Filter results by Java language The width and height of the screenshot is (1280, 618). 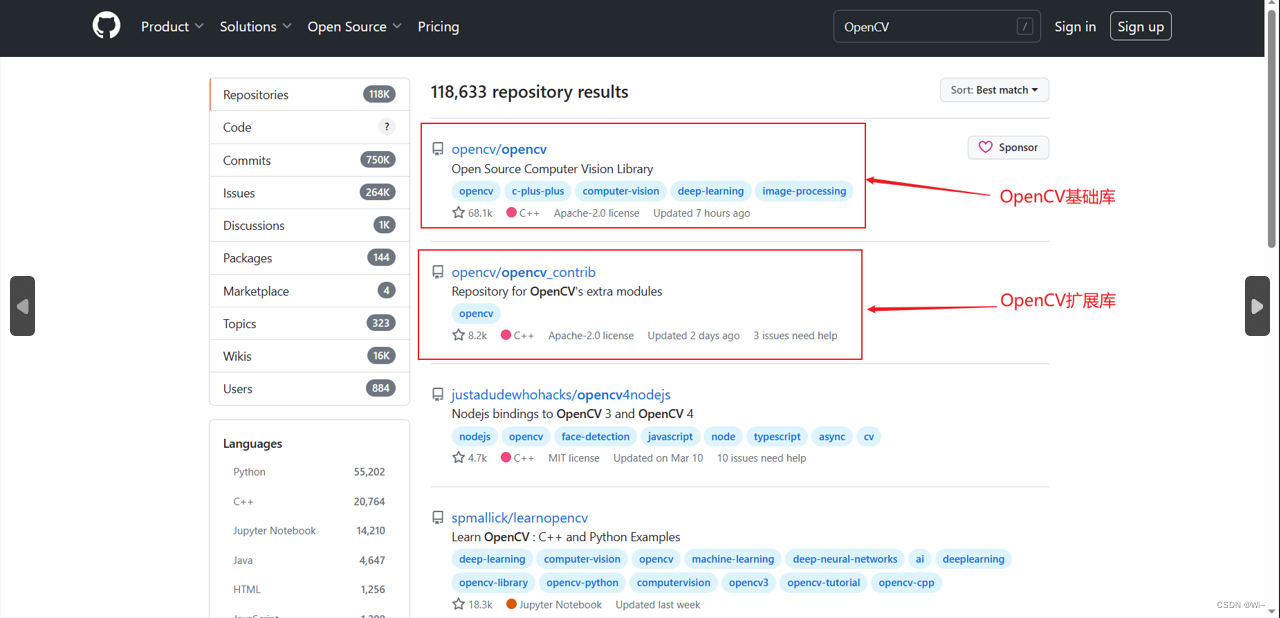tap(309, 560)
